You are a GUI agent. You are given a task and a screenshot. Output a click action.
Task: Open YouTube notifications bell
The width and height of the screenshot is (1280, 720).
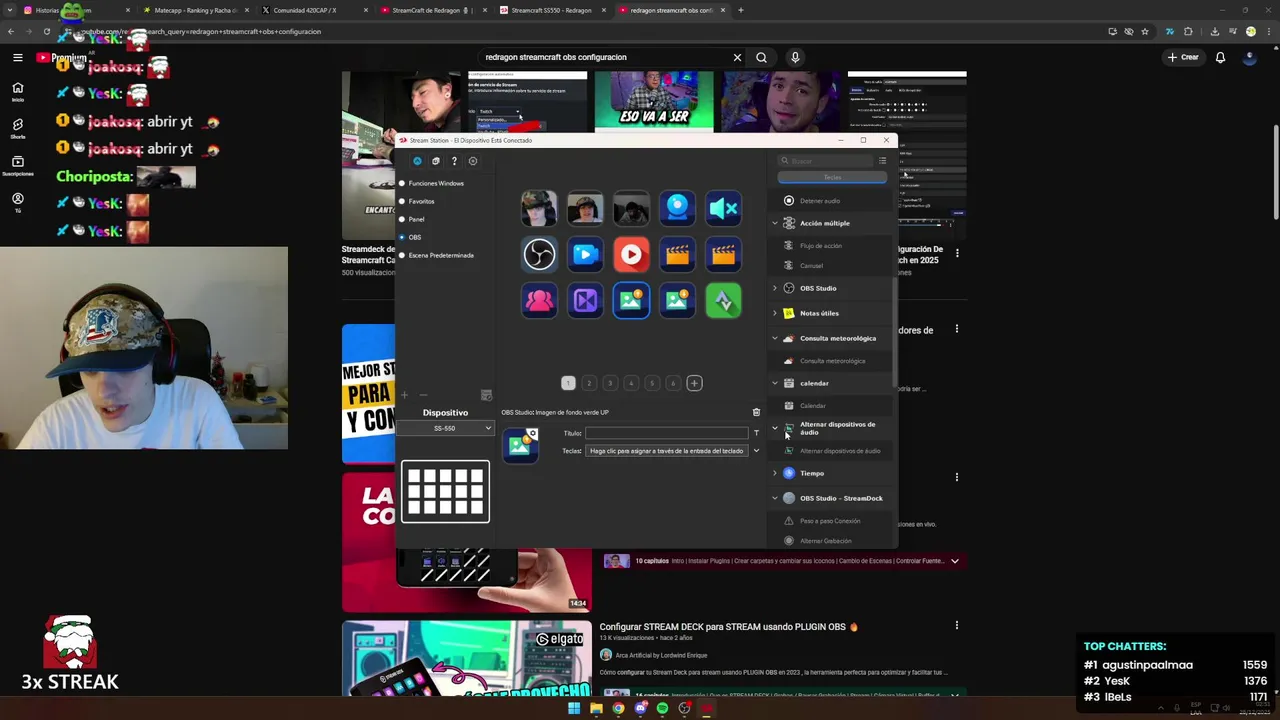[1220, 57]
